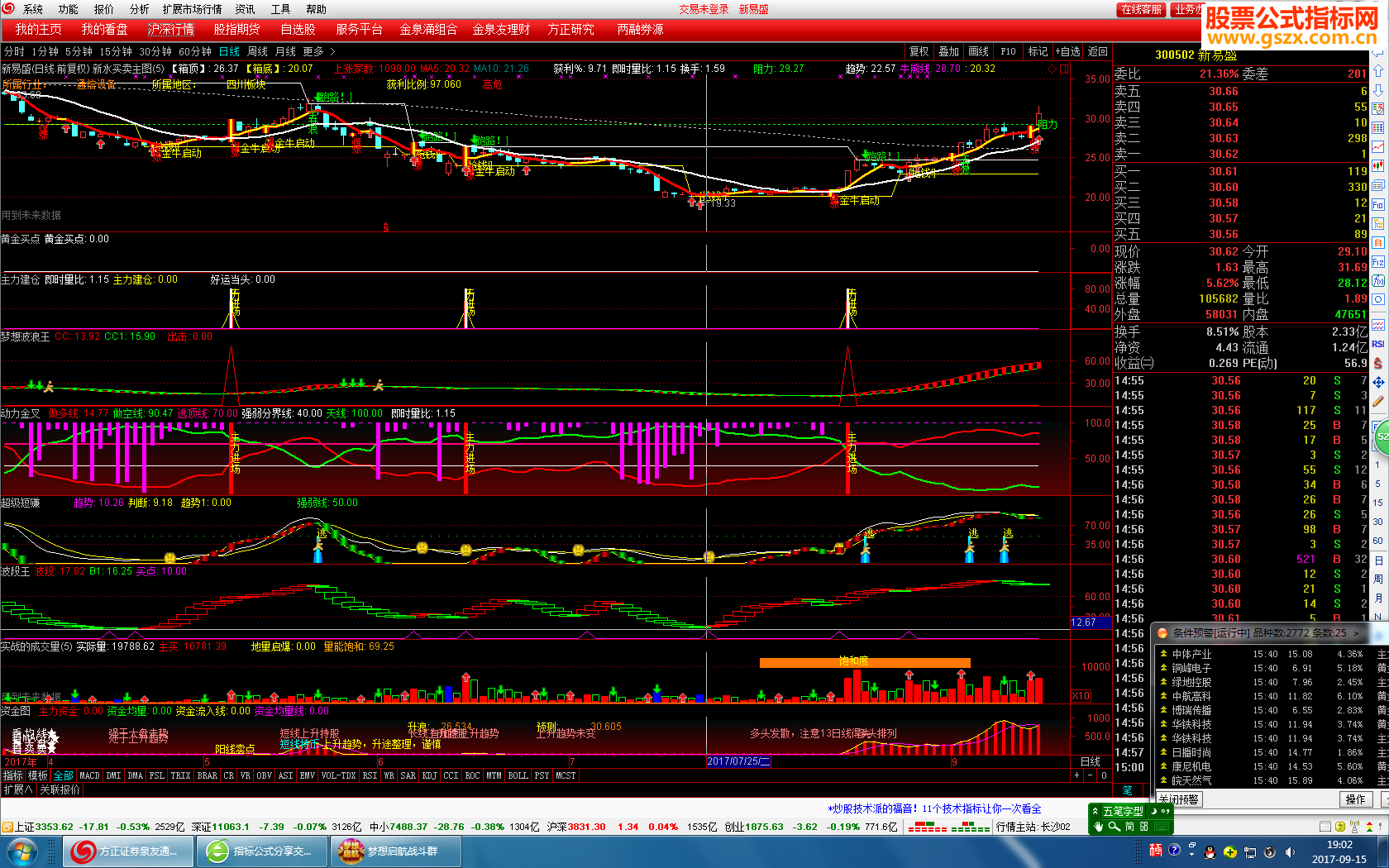
Task: Click QQ penguin tray icon
Action: 1210,851
